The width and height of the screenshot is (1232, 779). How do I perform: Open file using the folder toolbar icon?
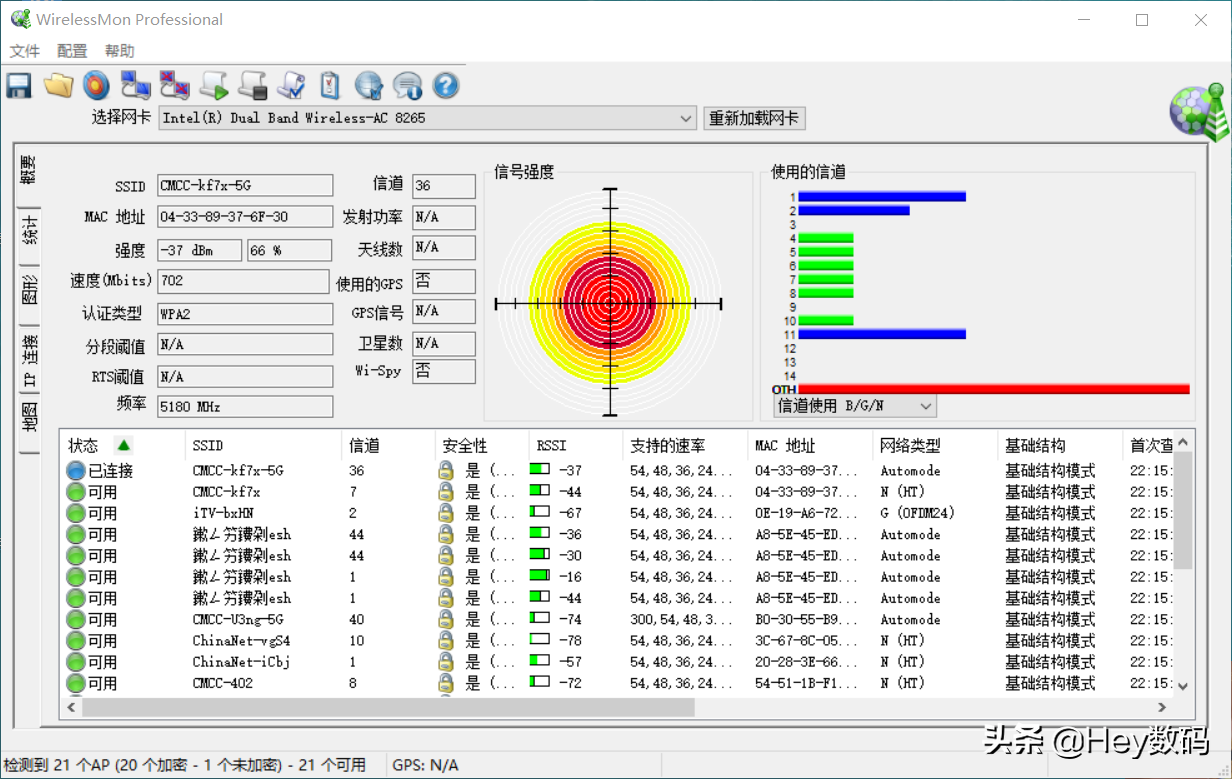coord(58,86)
